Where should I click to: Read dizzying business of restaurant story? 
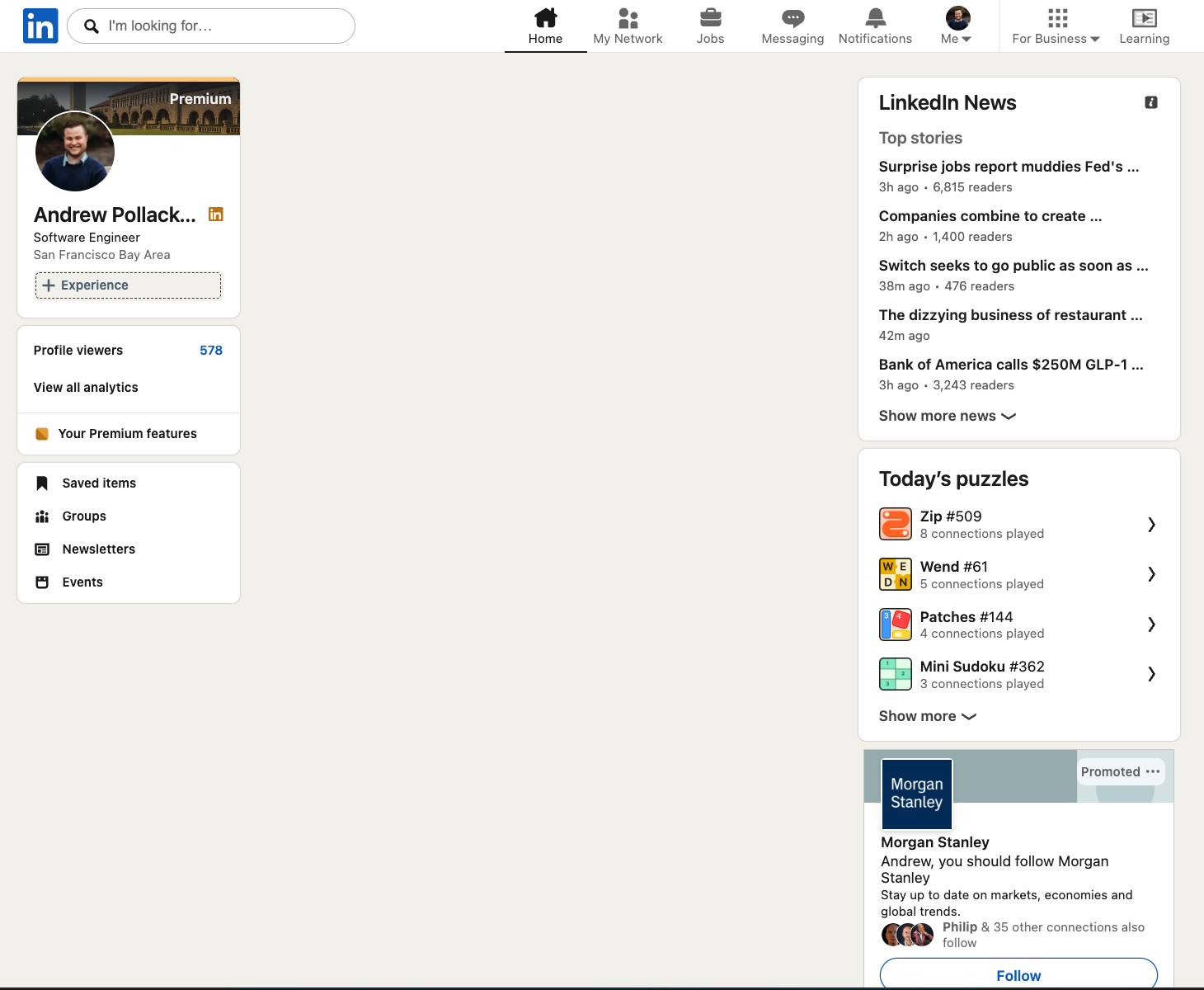point(1011,315)
